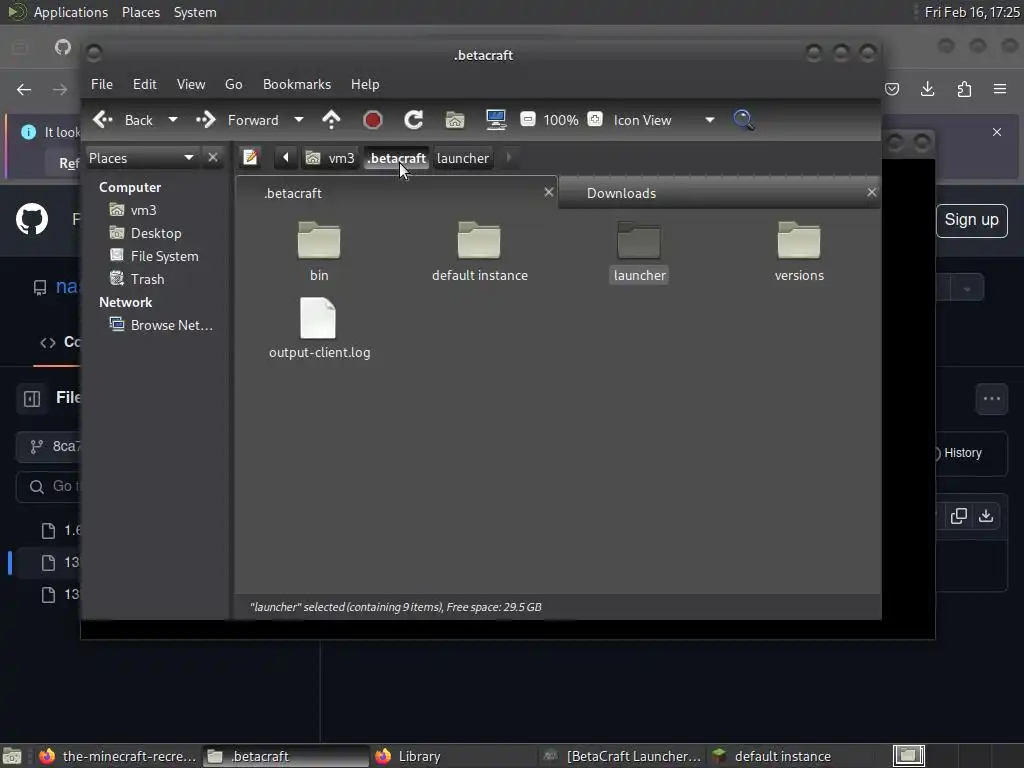The image size is (1024, 768).
Task: Dismiss the Firefox notification bar
Action: [x=997, y=132]
